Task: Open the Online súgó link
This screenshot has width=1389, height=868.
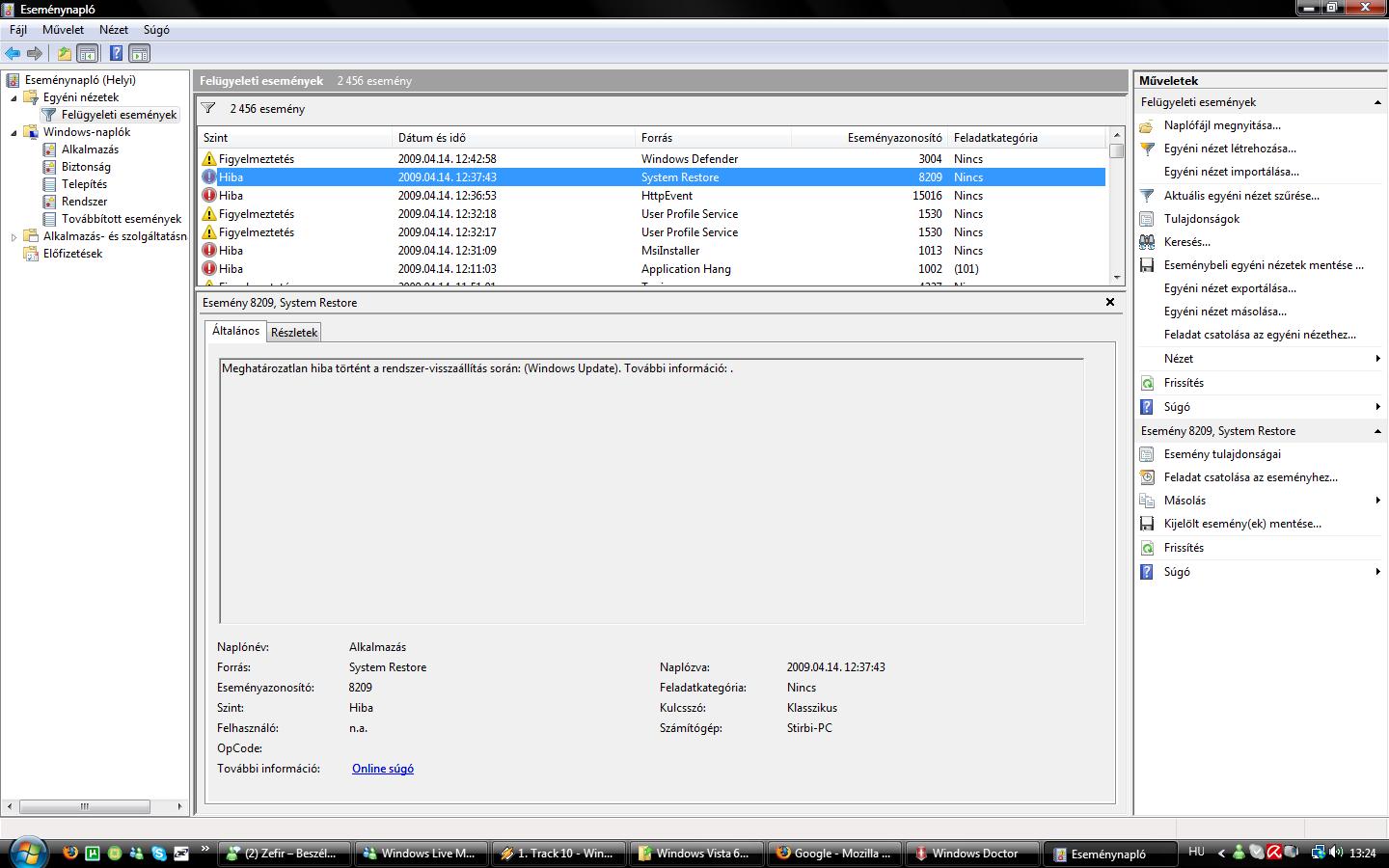Action: (x=383, y=769)
